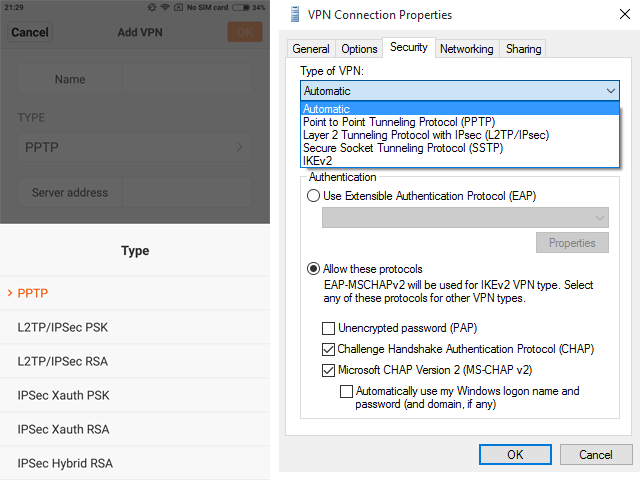Collapse the Type of VPN combo box
Viewport: 640px width, 480px height.
pyautogui.click(x=460, y=91)
